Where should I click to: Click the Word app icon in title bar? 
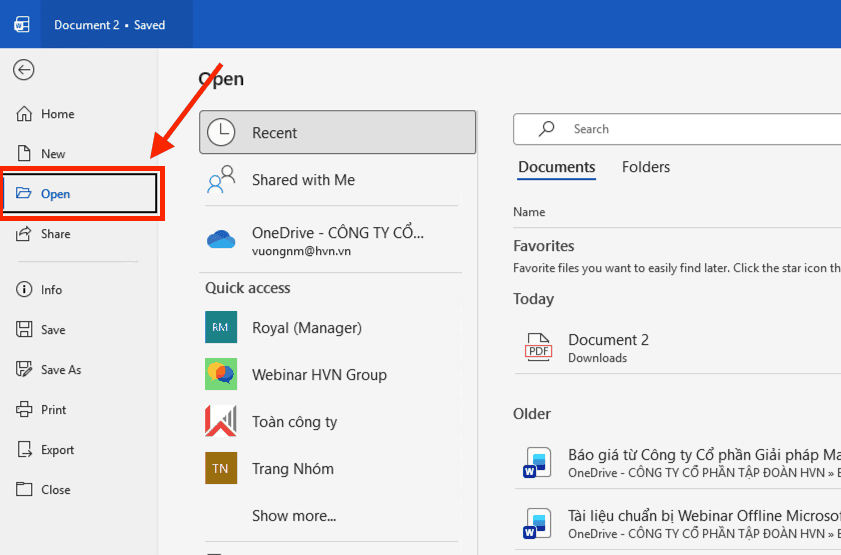(x=22, y=25)
